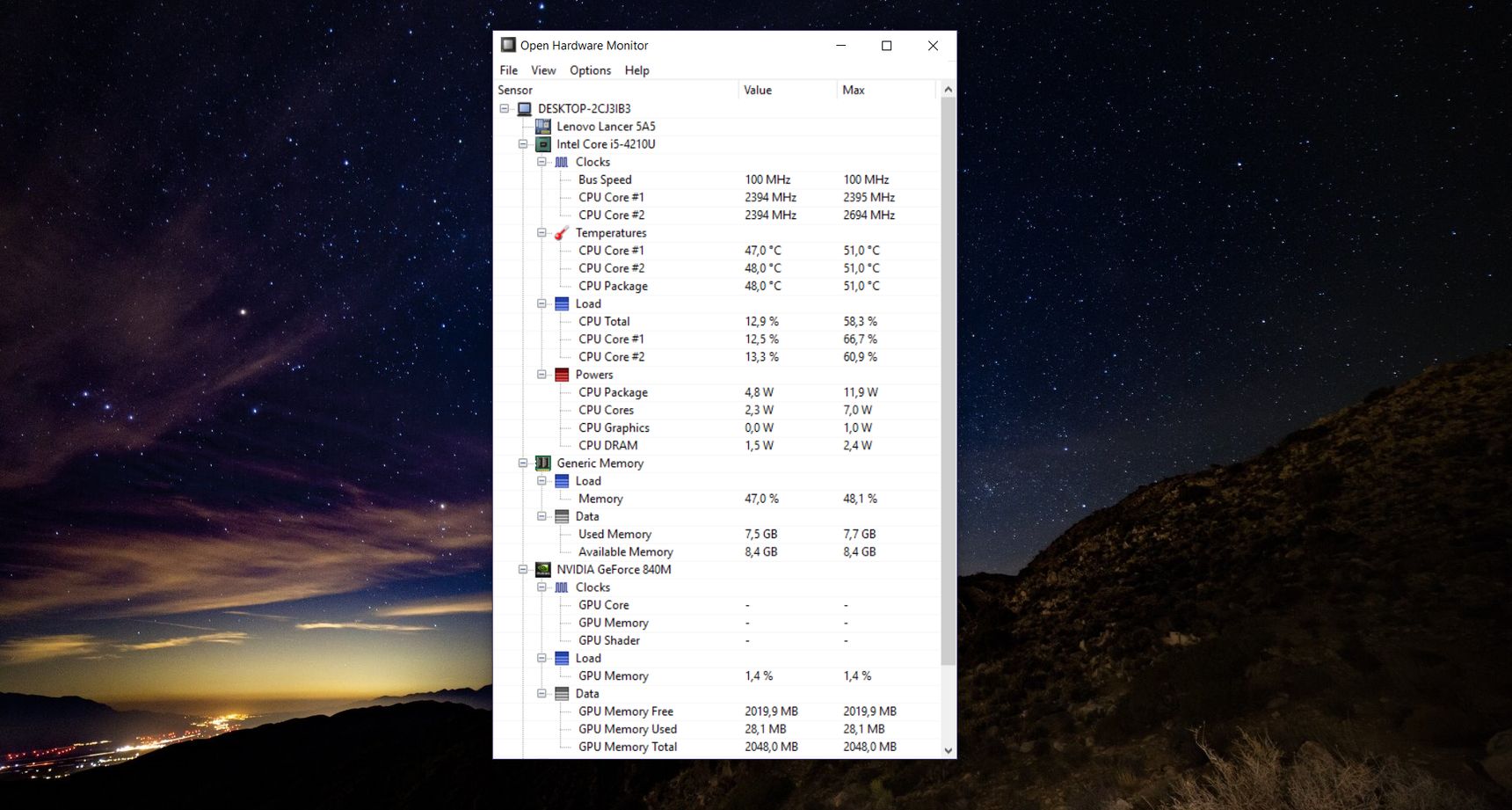Select the CPU DRAM power row
The width and height of the screenshot is (1512, 810).
point(716,446)
